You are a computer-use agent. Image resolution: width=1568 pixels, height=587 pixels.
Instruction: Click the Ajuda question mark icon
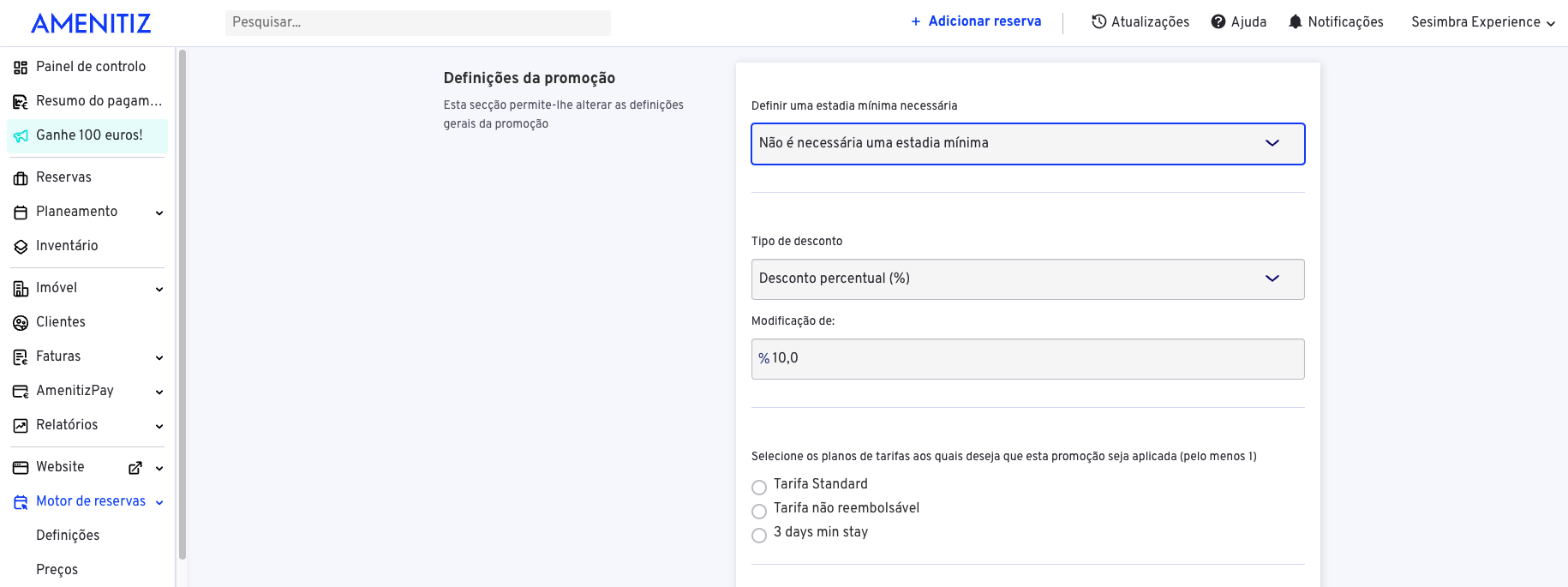pyautogui.click(x=1218, y=21)
